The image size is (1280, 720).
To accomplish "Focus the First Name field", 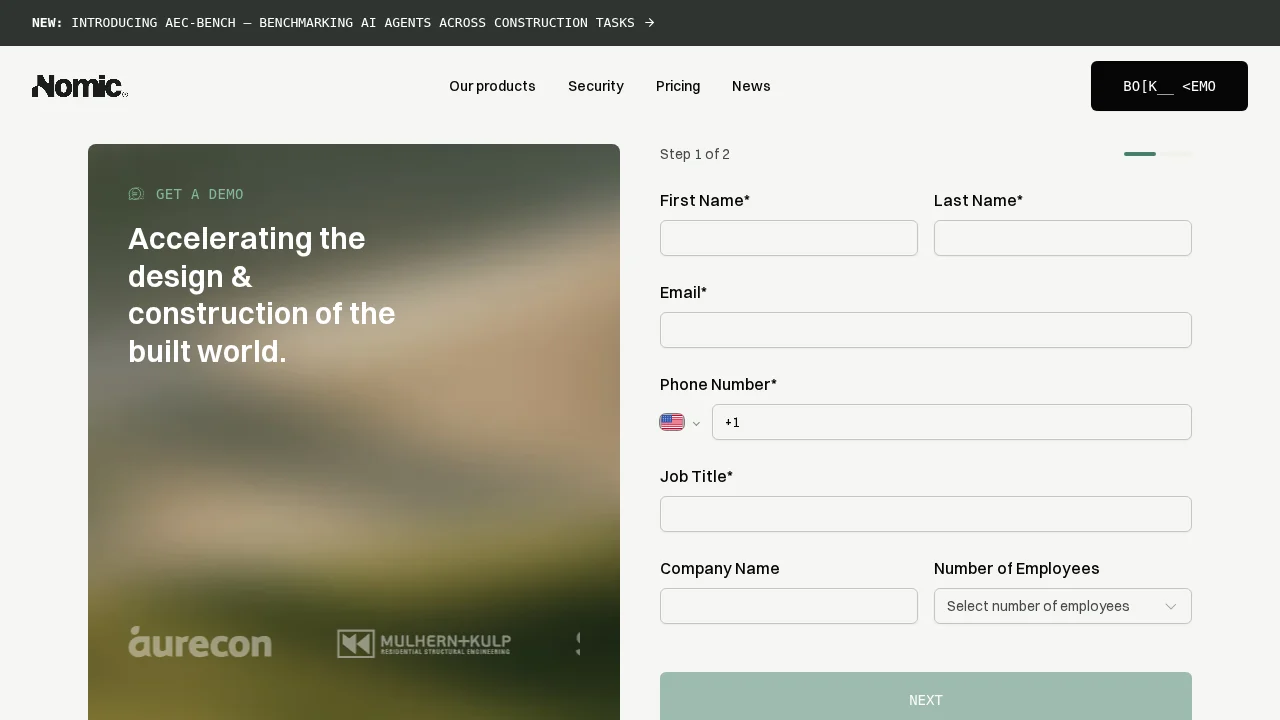I will click(788, 238).
